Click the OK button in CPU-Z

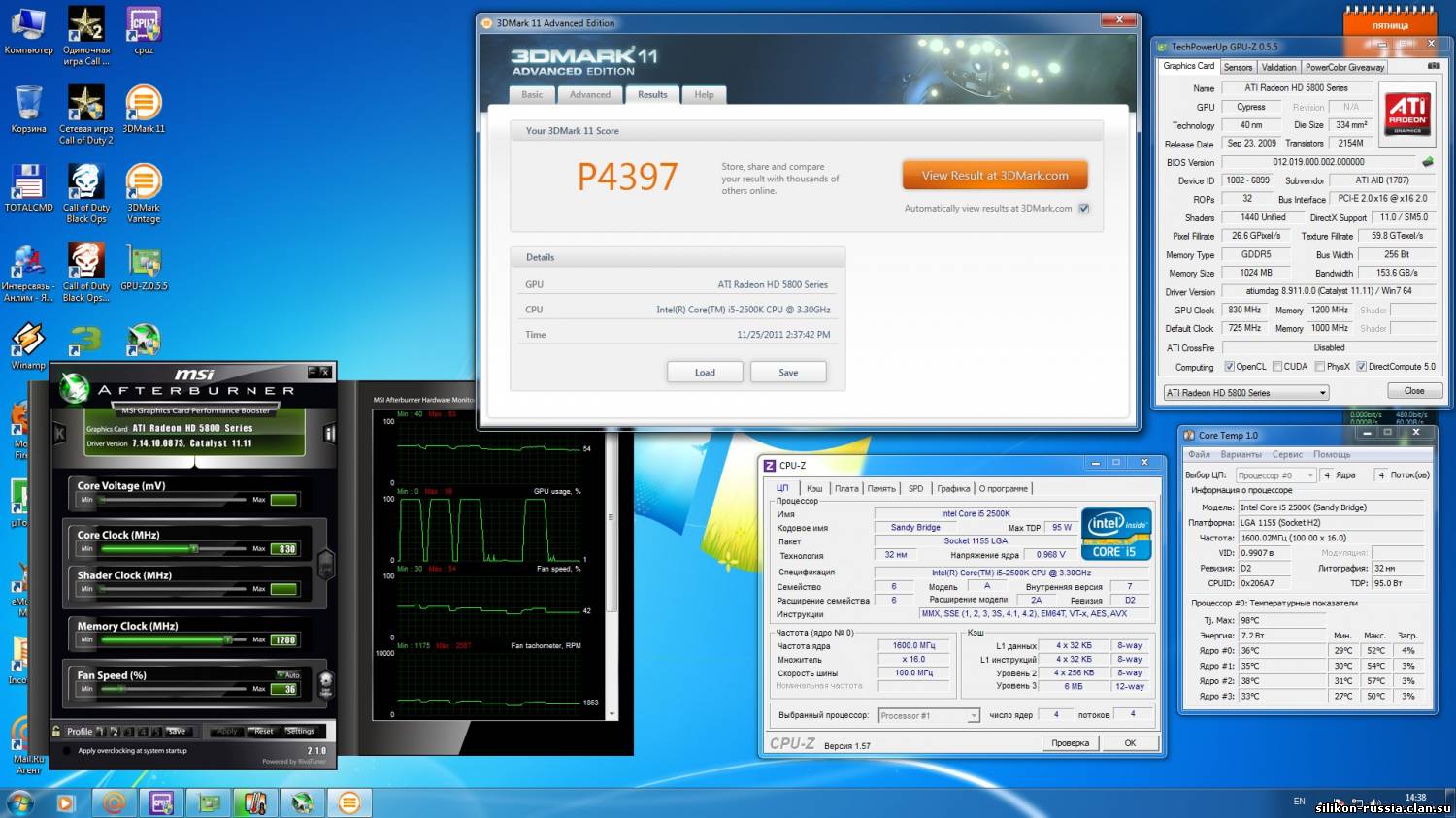click(1130, 743)
